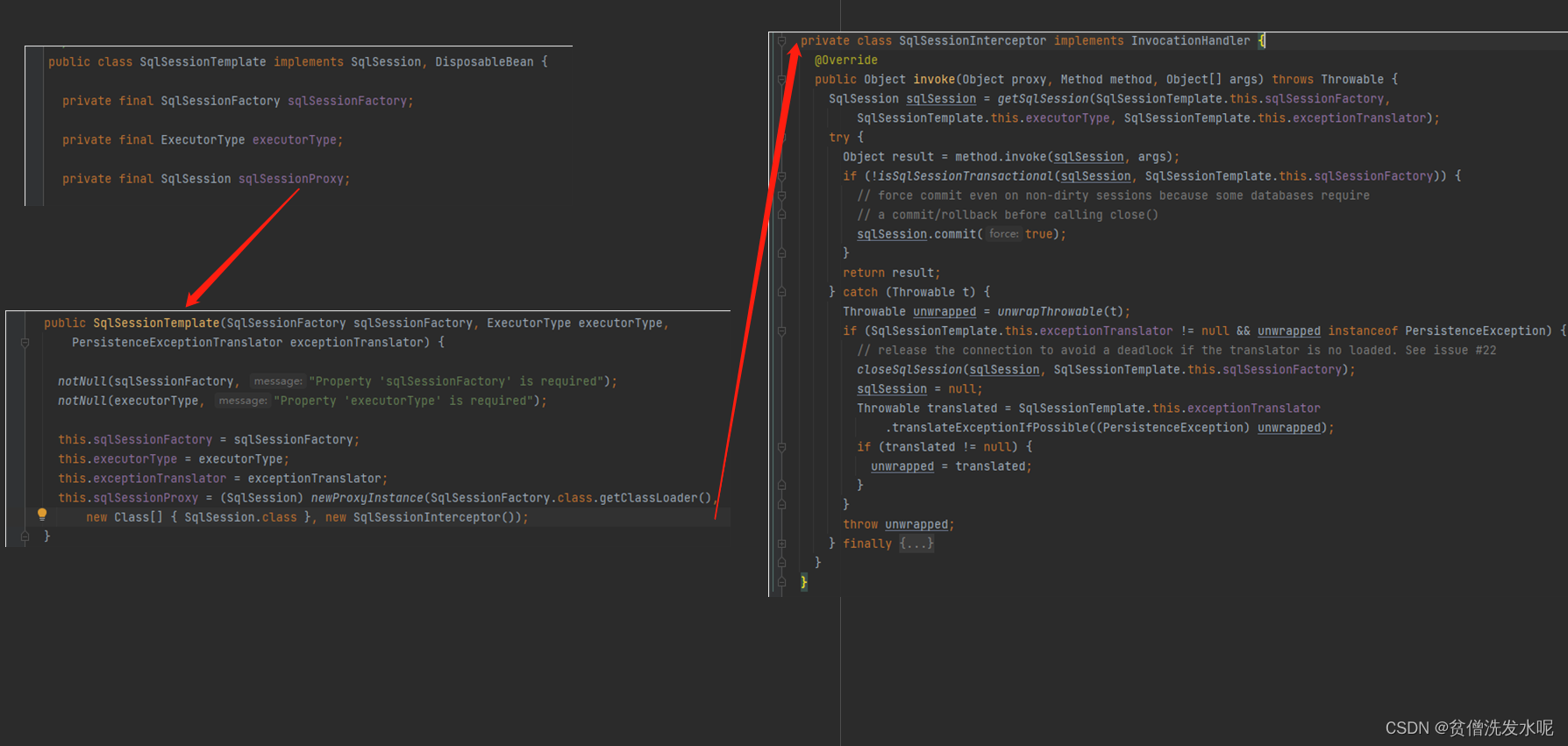This screenshot has height=746, width=1568.
Task: Click the constructor's closing brace fold marker
Action: pos(25,536)
